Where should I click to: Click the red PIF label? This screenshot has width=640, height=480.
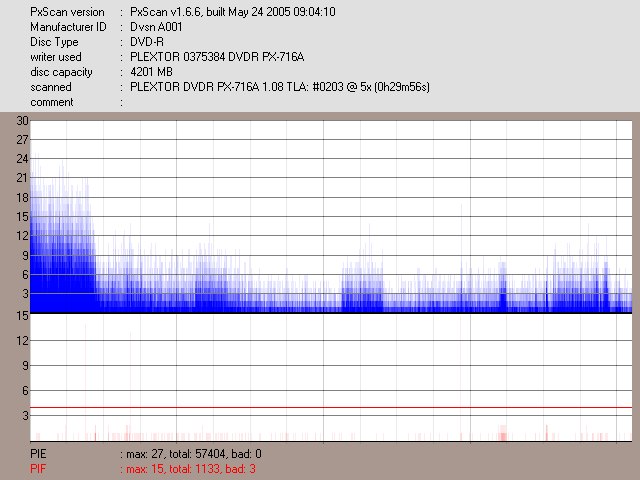[38, 469]
